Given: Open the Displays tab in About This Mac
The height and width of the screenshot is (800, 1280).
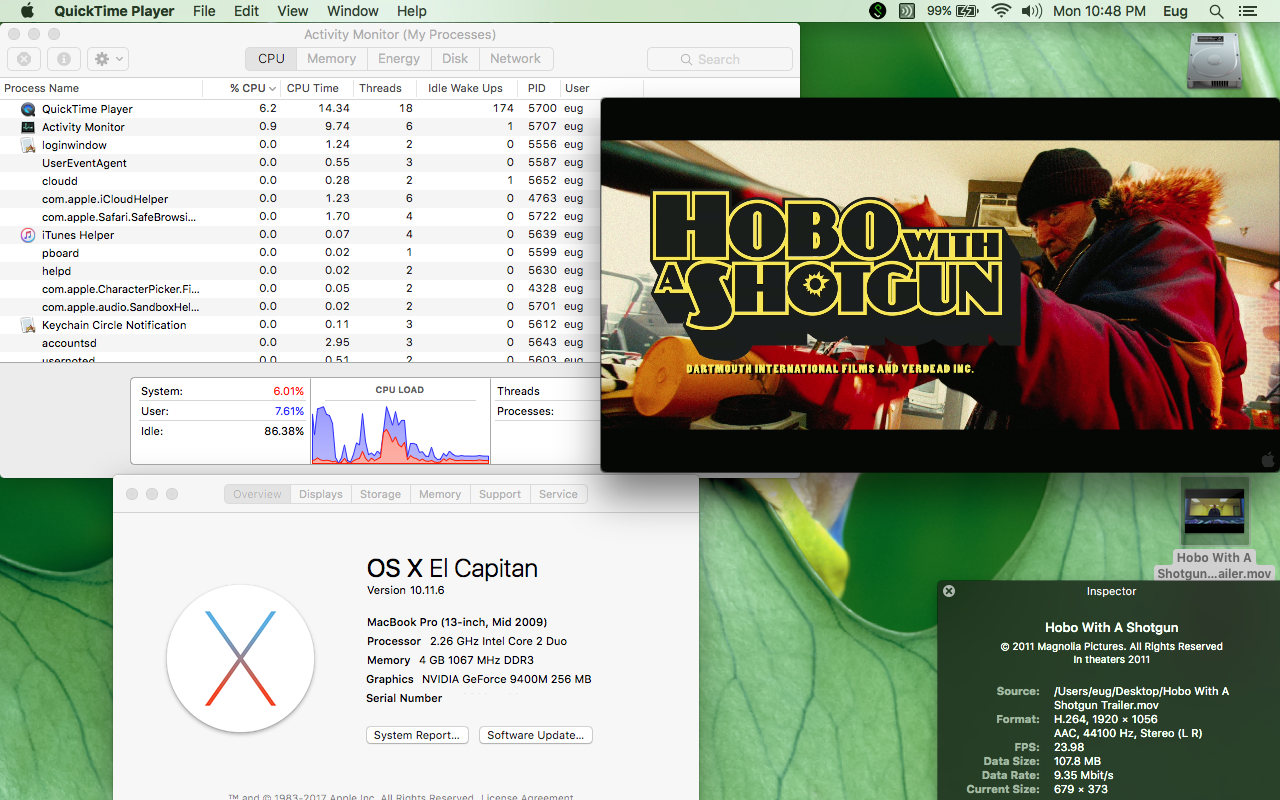Looking at the screenshot, I should click(320, 494).
